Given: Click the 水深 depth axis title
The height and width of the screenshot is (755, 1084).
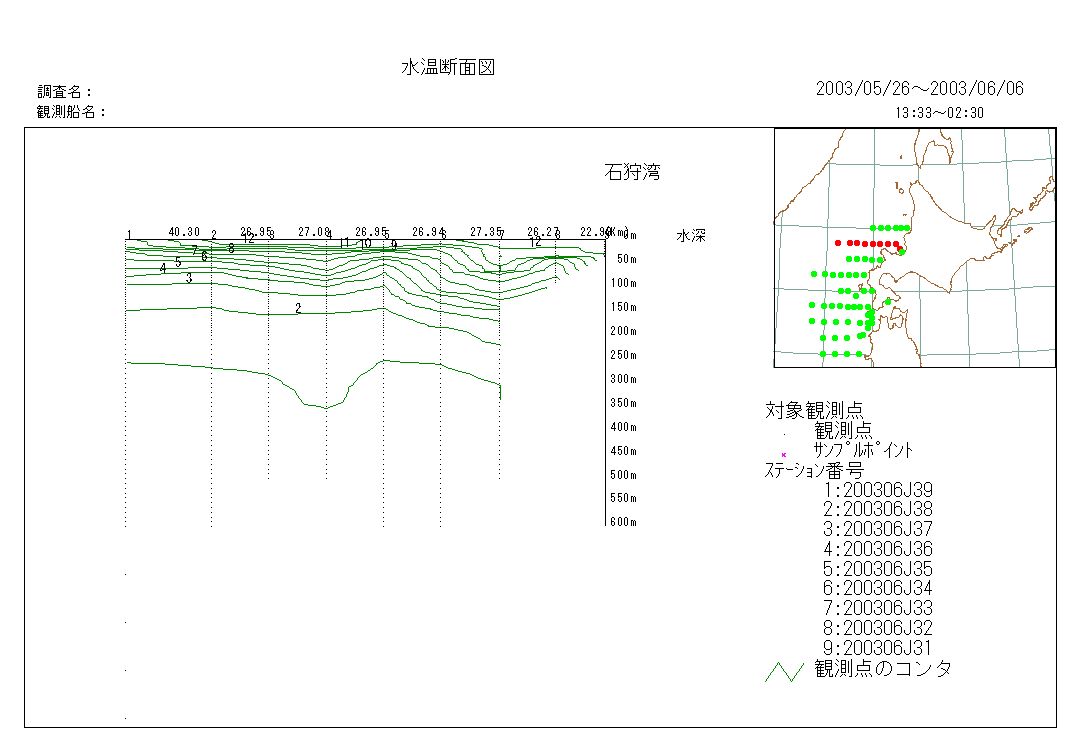Looking at the screenshot, I should pyautogui.click(x=692, y=236).
